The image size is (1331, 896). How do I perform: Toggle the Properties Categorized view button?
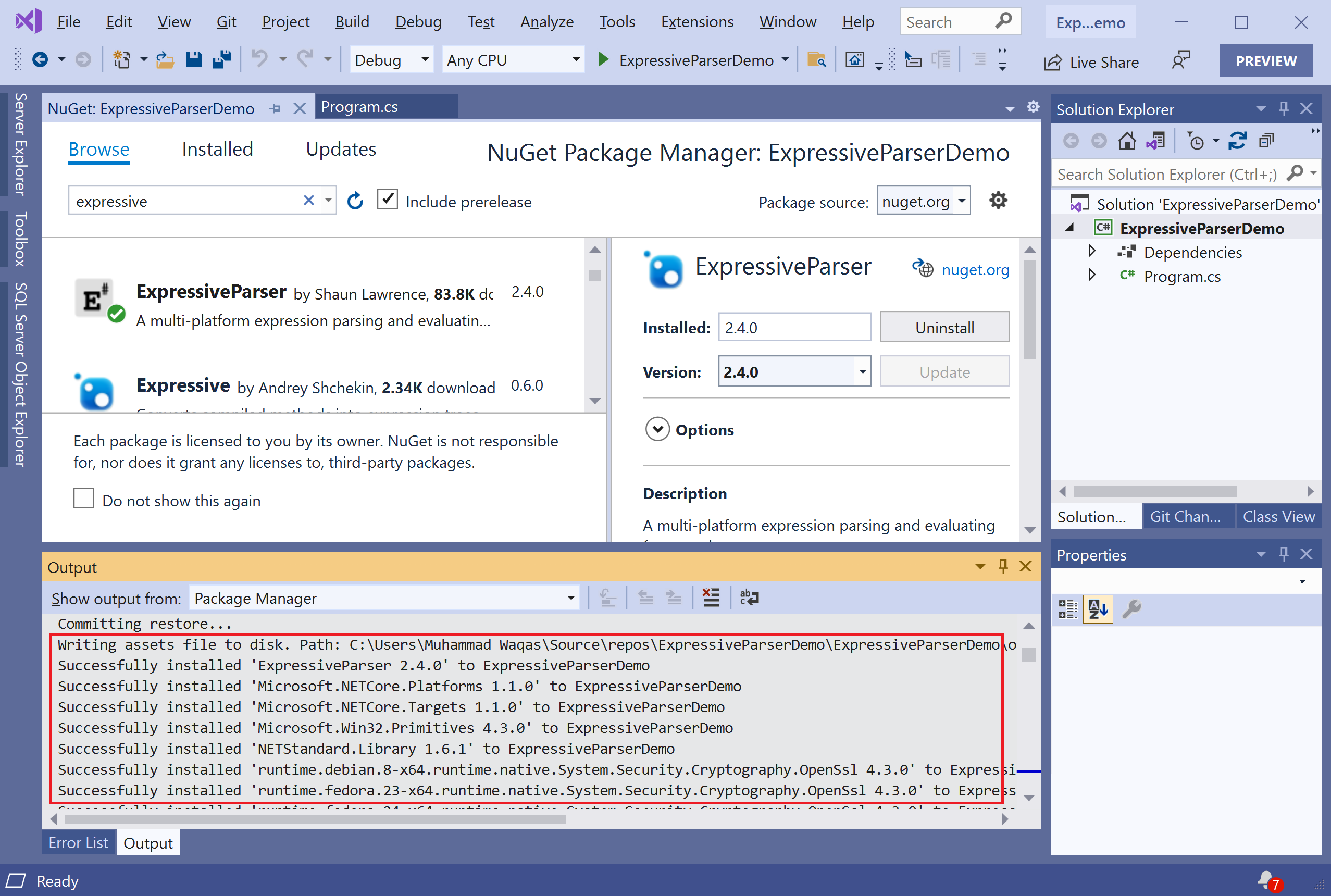[1067, 609]
